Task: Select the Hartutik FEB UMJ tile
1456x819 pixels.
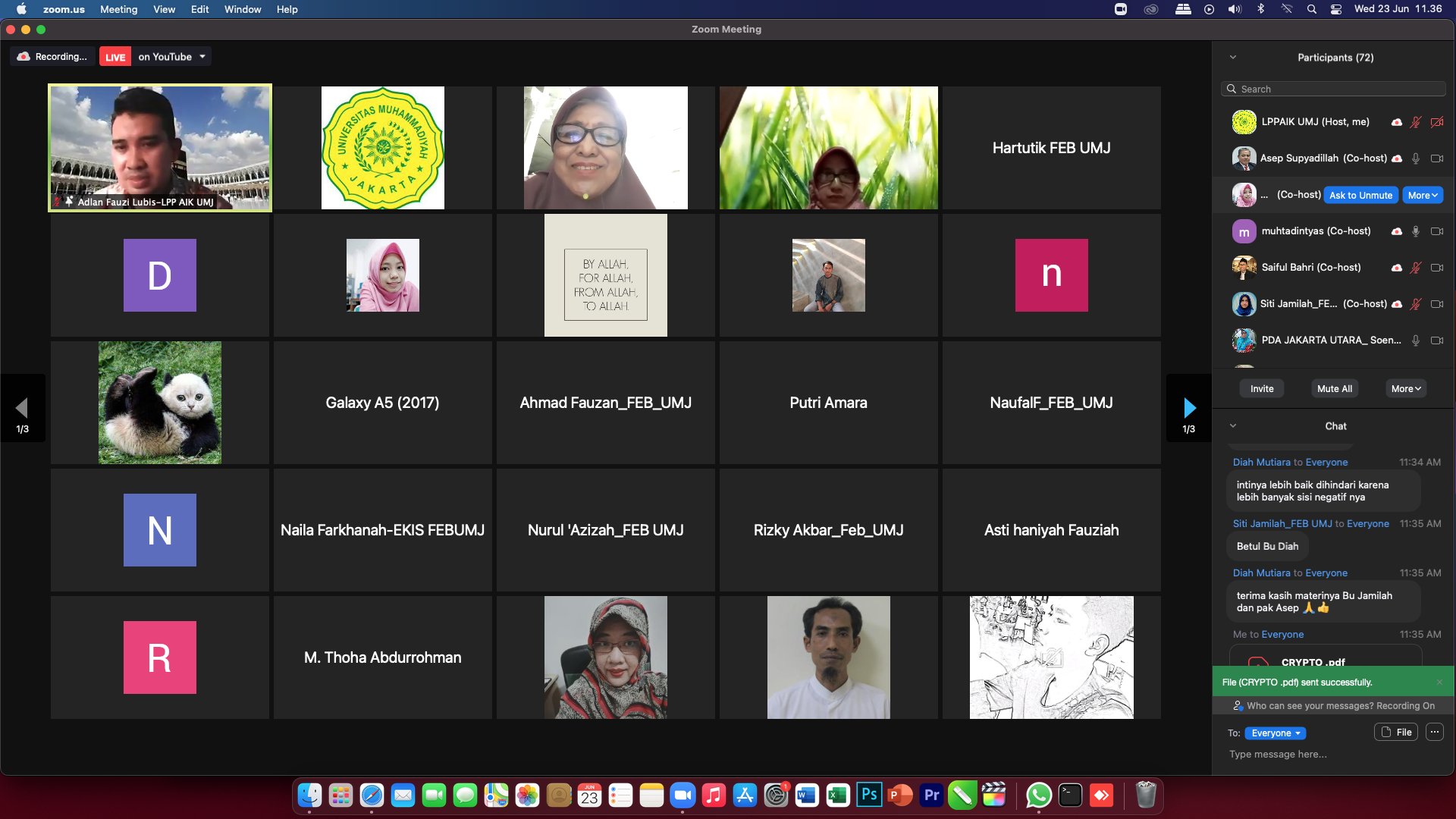Action: click(1052, 148)
